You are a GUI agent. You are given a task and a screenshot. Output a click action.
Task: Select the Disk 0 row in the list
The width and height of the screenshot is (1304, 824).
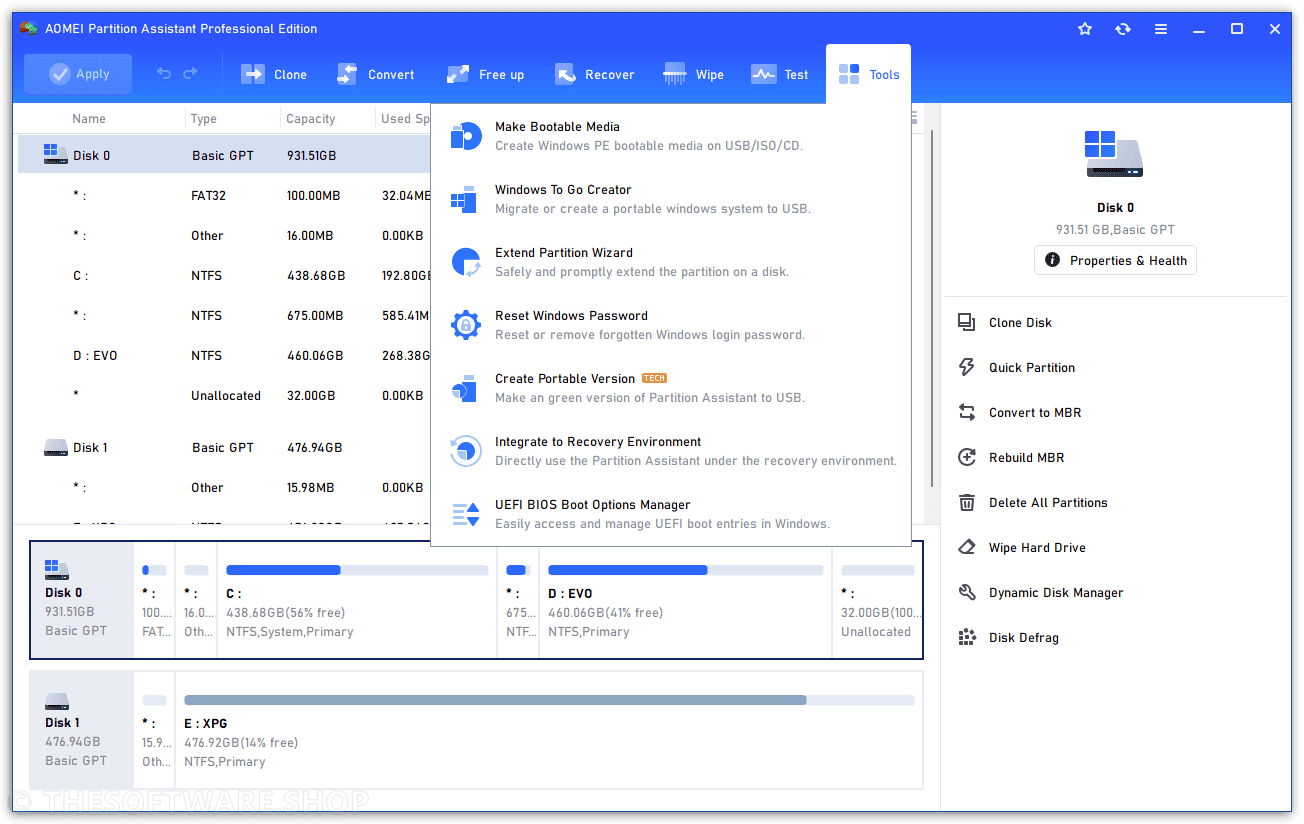tap(225, 155)
